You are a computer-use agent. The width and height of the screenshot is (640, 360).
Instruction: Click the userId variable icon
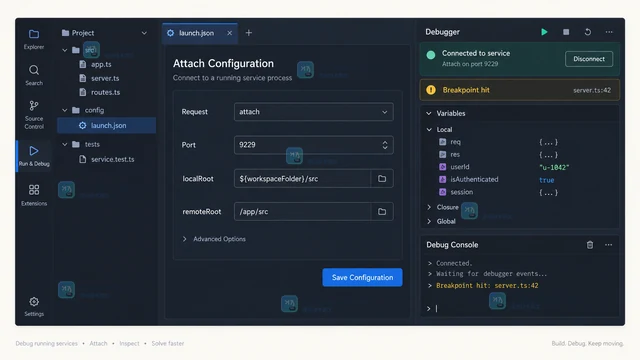pos(442,167)
